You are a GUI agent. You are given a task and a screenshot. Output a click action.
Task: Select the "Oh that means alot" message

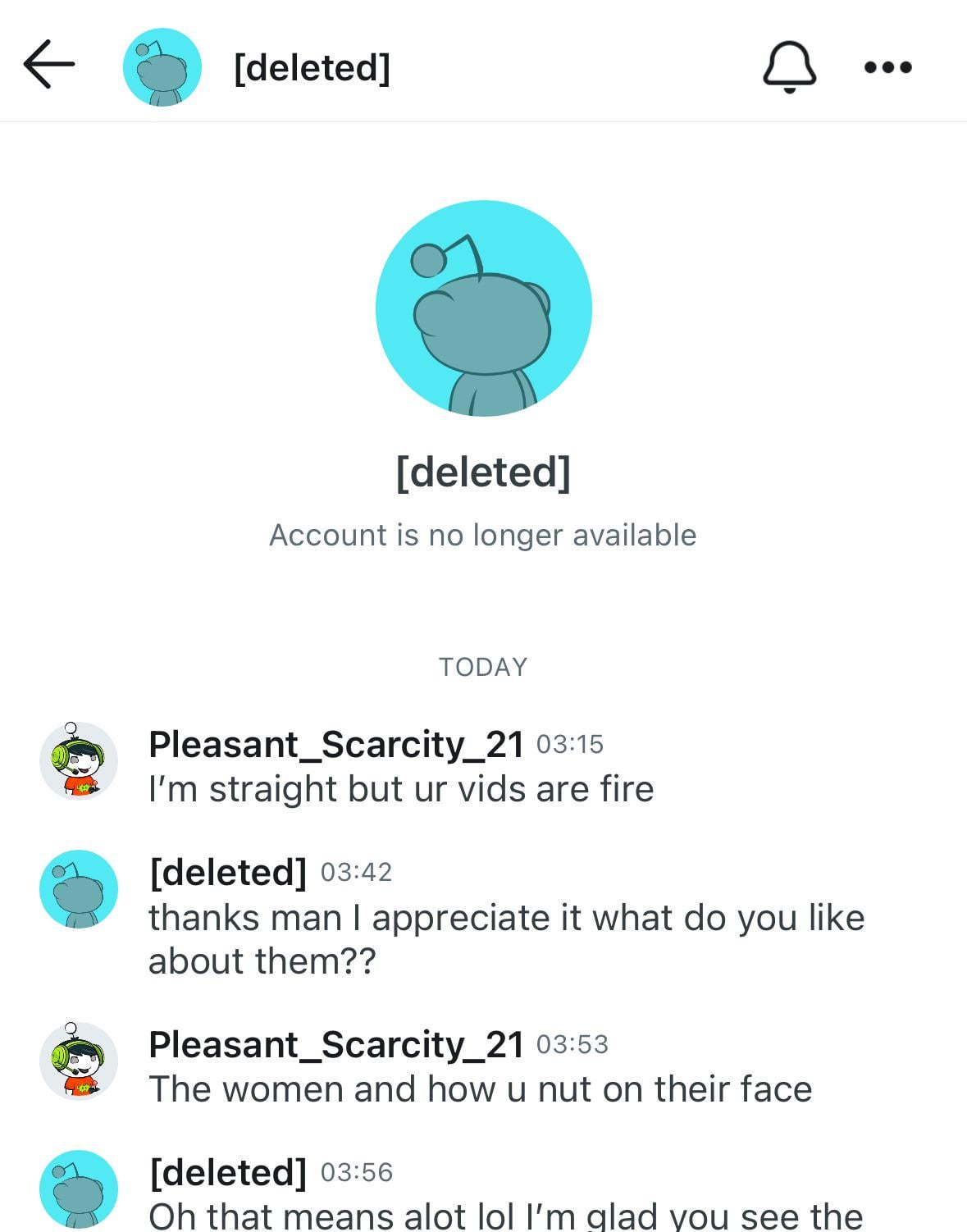click(x=506, y=1216)
